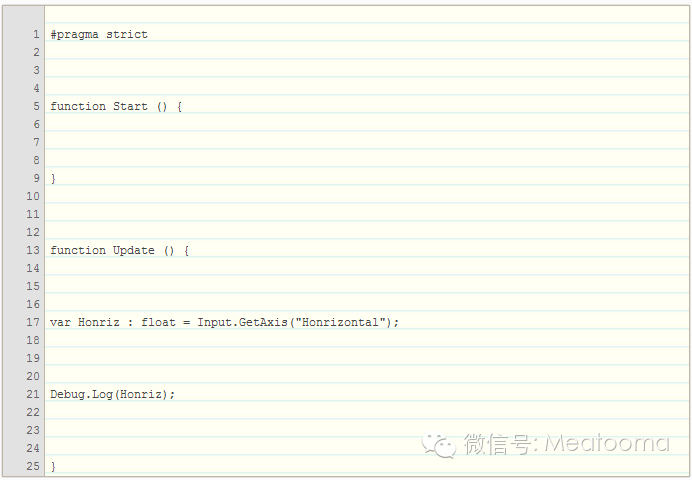Image resolution: width=692 pixels, height=480 pixels.
Task: Click the 'float' type keyword
Action: pyautogui.click(x=158, y=322)
